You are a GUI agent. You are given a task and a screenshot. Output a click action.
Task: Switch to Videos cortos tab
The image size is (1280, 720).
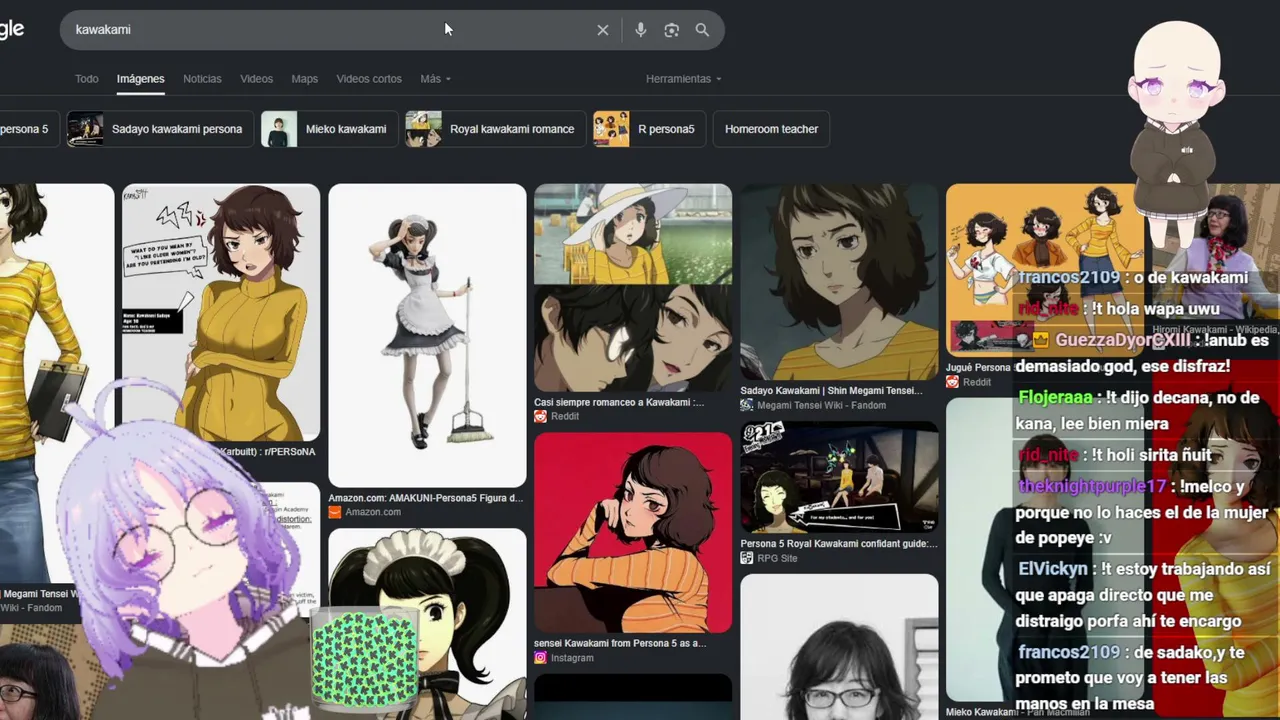click(x=369, y=79)
